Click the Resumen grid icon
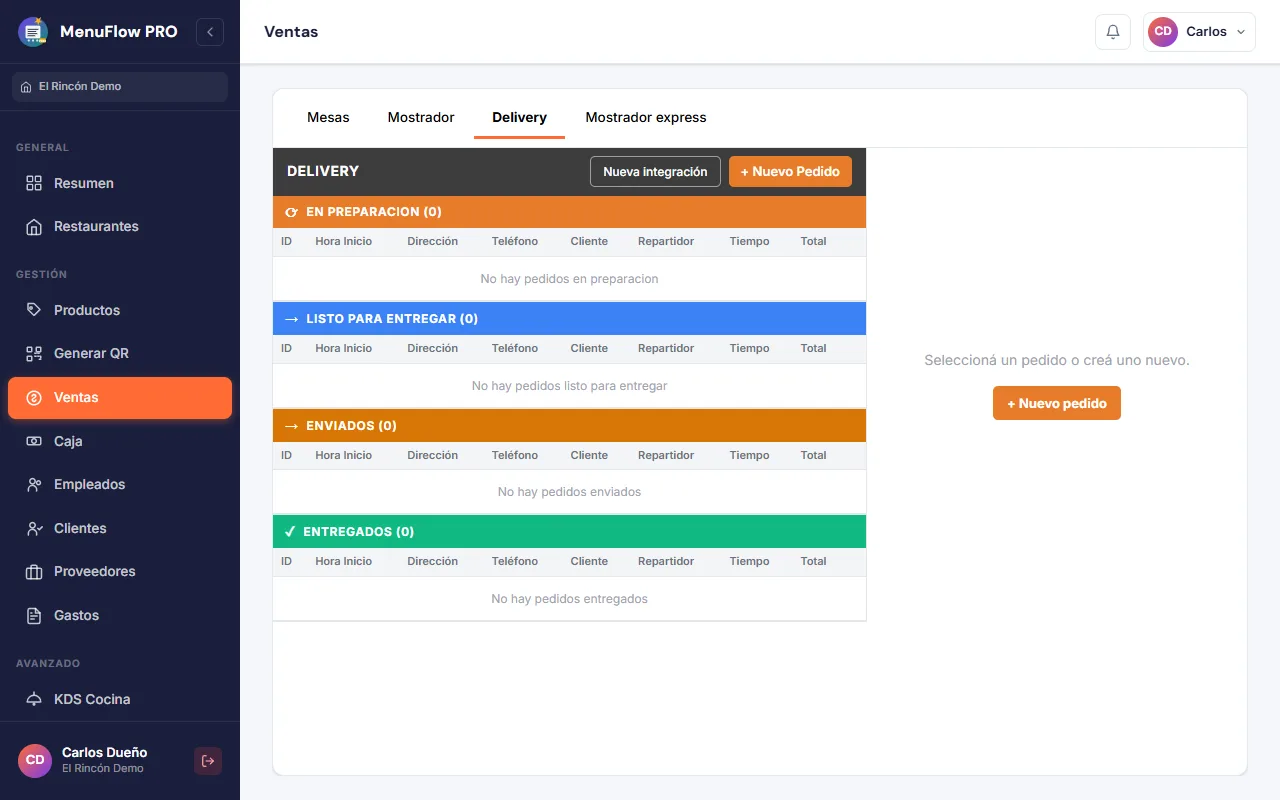 34,183
